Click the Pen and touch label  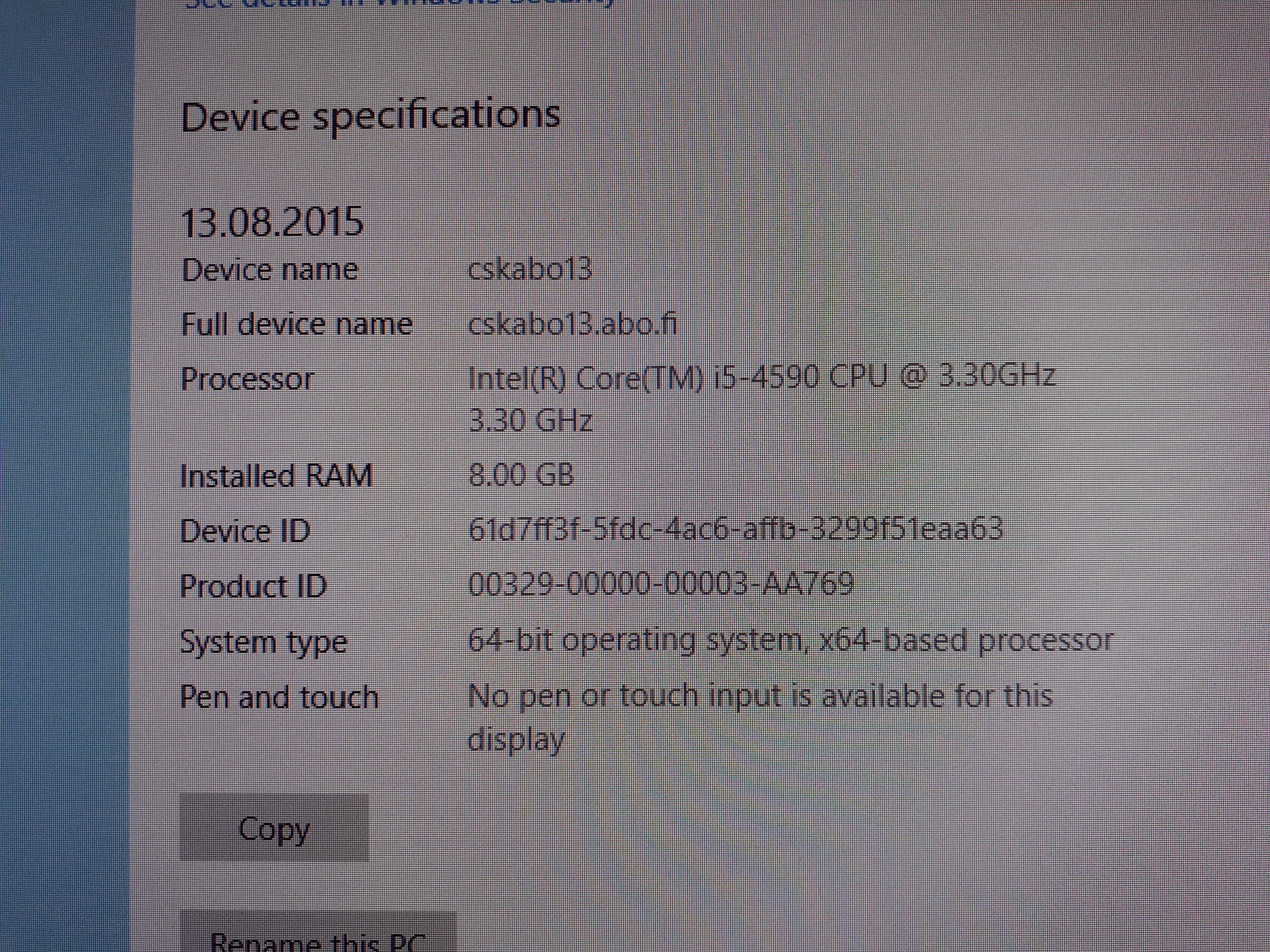pyautogui.click(x=279, y=697)
